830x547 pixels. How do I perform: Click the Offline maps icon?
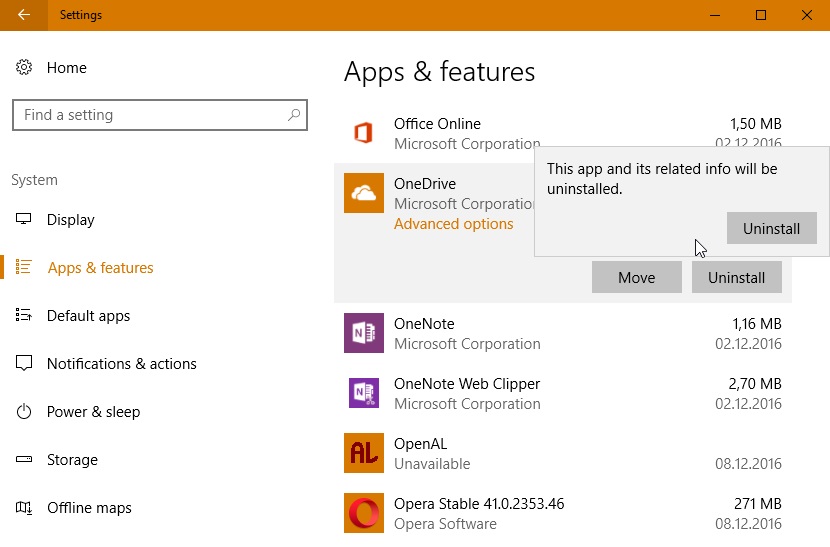[x=24, y=507]
